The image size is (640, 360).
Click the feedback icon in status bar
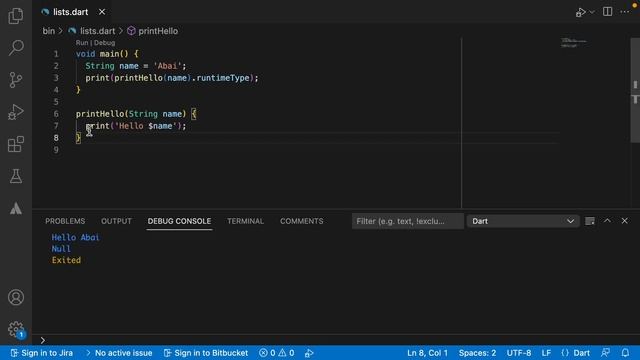coord(606,353)
